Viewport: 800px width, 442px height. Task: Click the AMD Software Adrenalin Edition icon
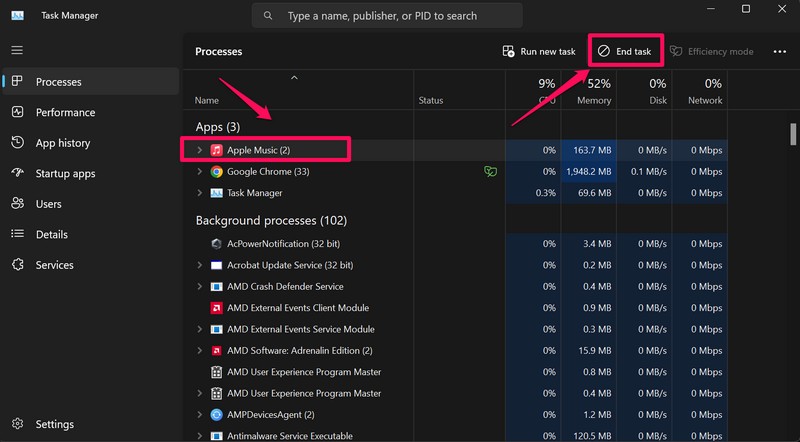(x=217, y=351)
